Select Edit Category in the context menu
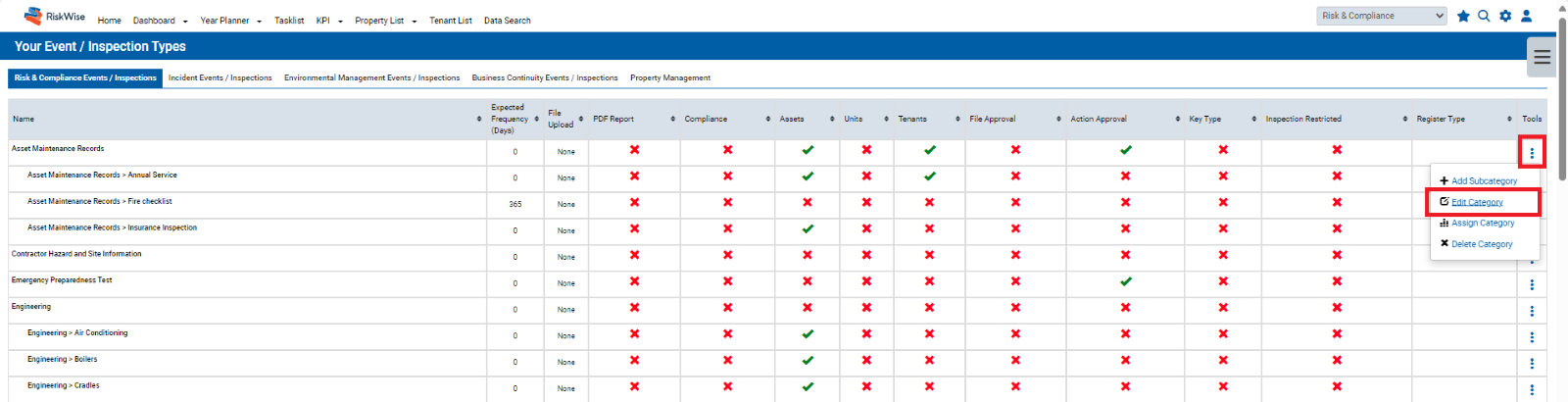This screenshot has width=1568, height=402. point(1477,202)
